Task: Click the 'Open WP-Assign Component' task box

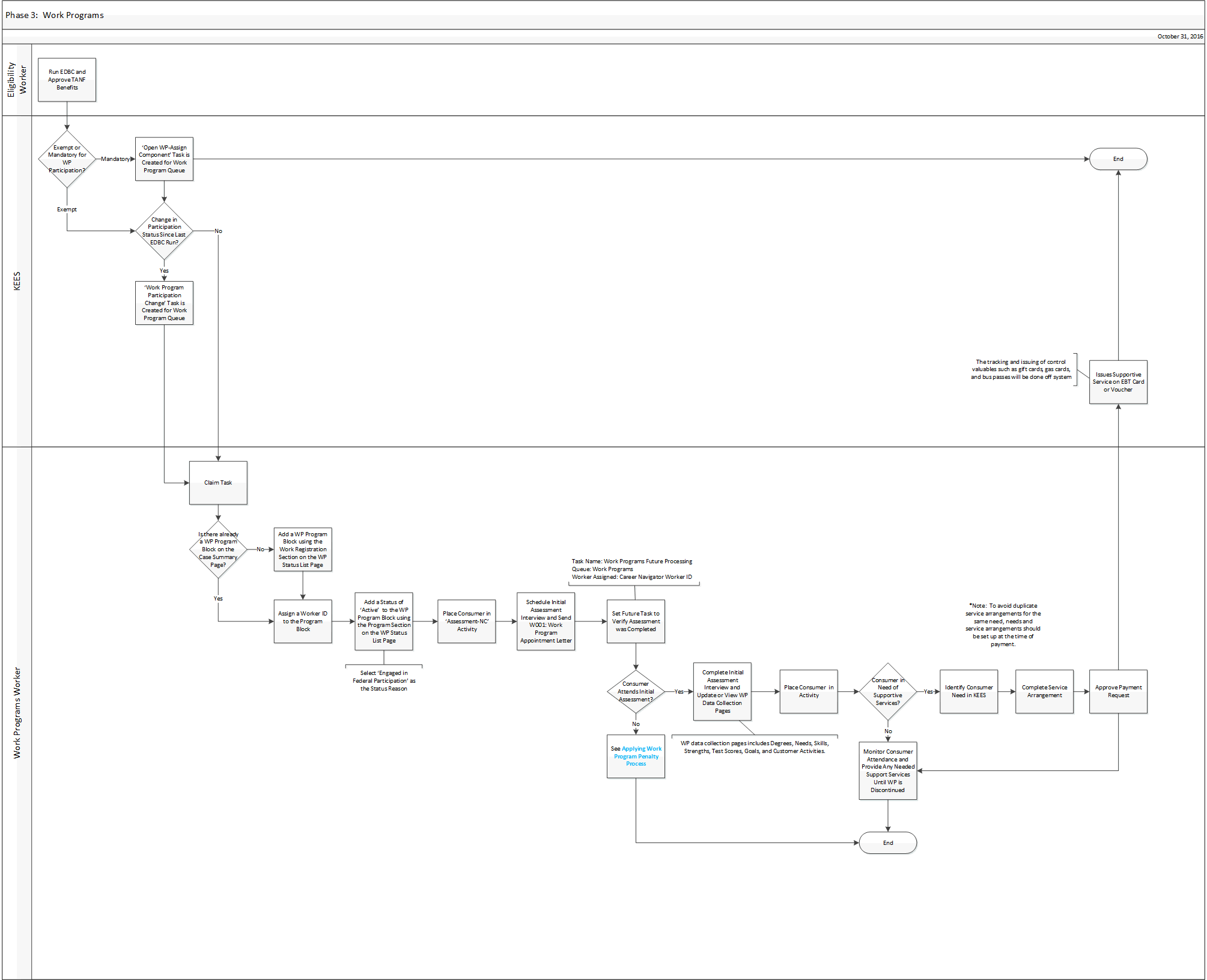Action: [x=164, y=159]
